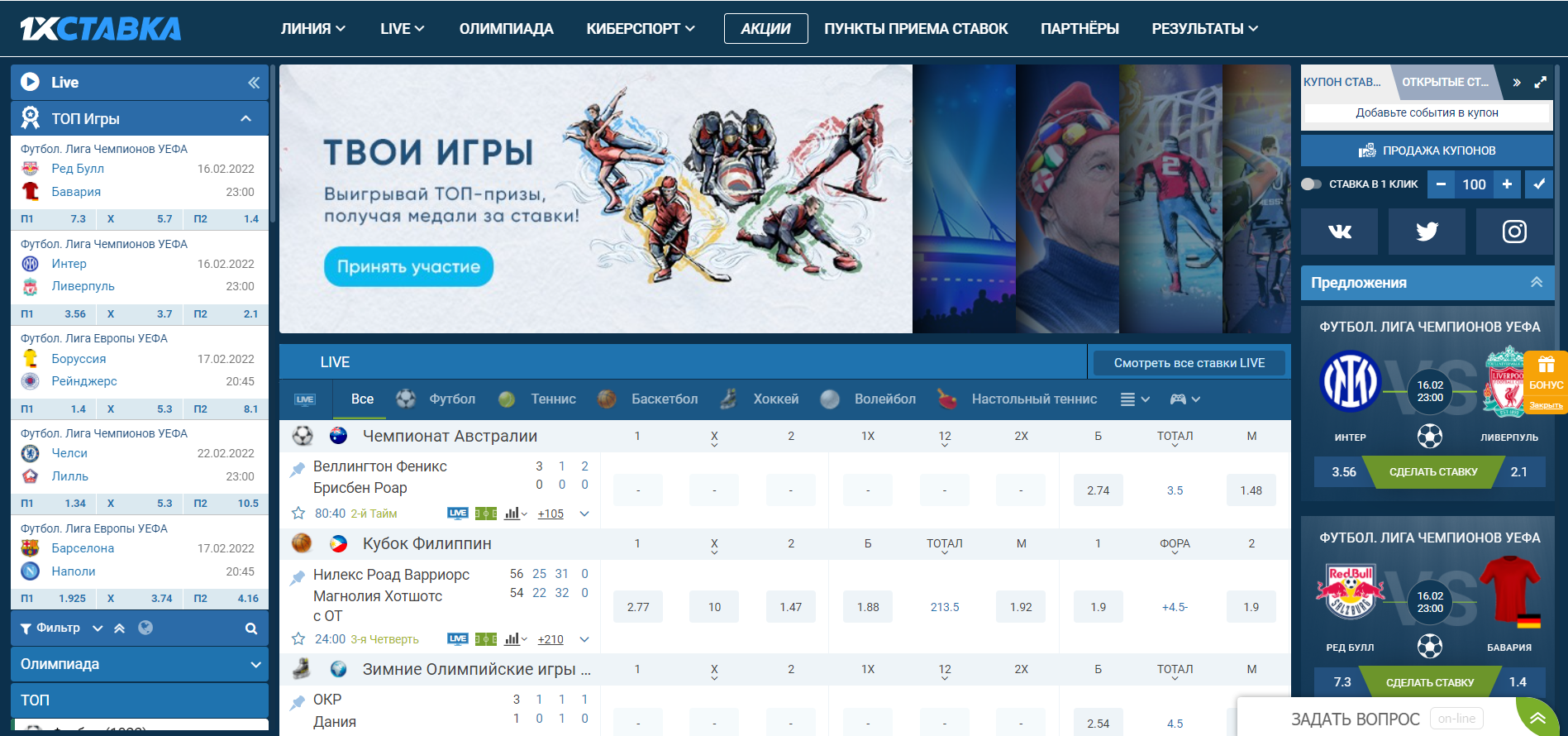1568x736 pixels.
Task: Select the Баскетбол sport tab
Action: [647, 399]
